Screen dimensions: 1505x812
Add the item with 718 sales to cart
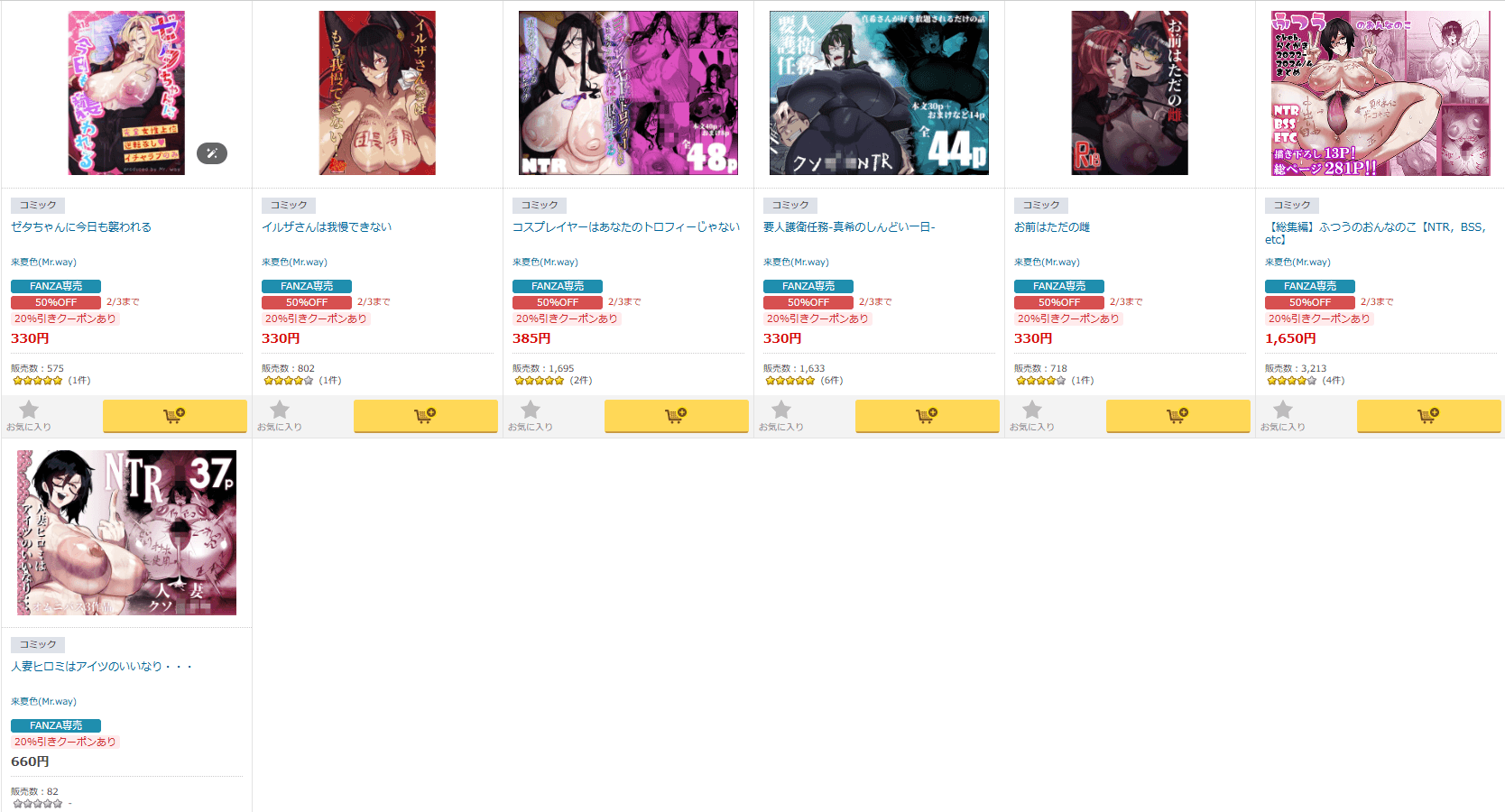(x=1177, y=416)
